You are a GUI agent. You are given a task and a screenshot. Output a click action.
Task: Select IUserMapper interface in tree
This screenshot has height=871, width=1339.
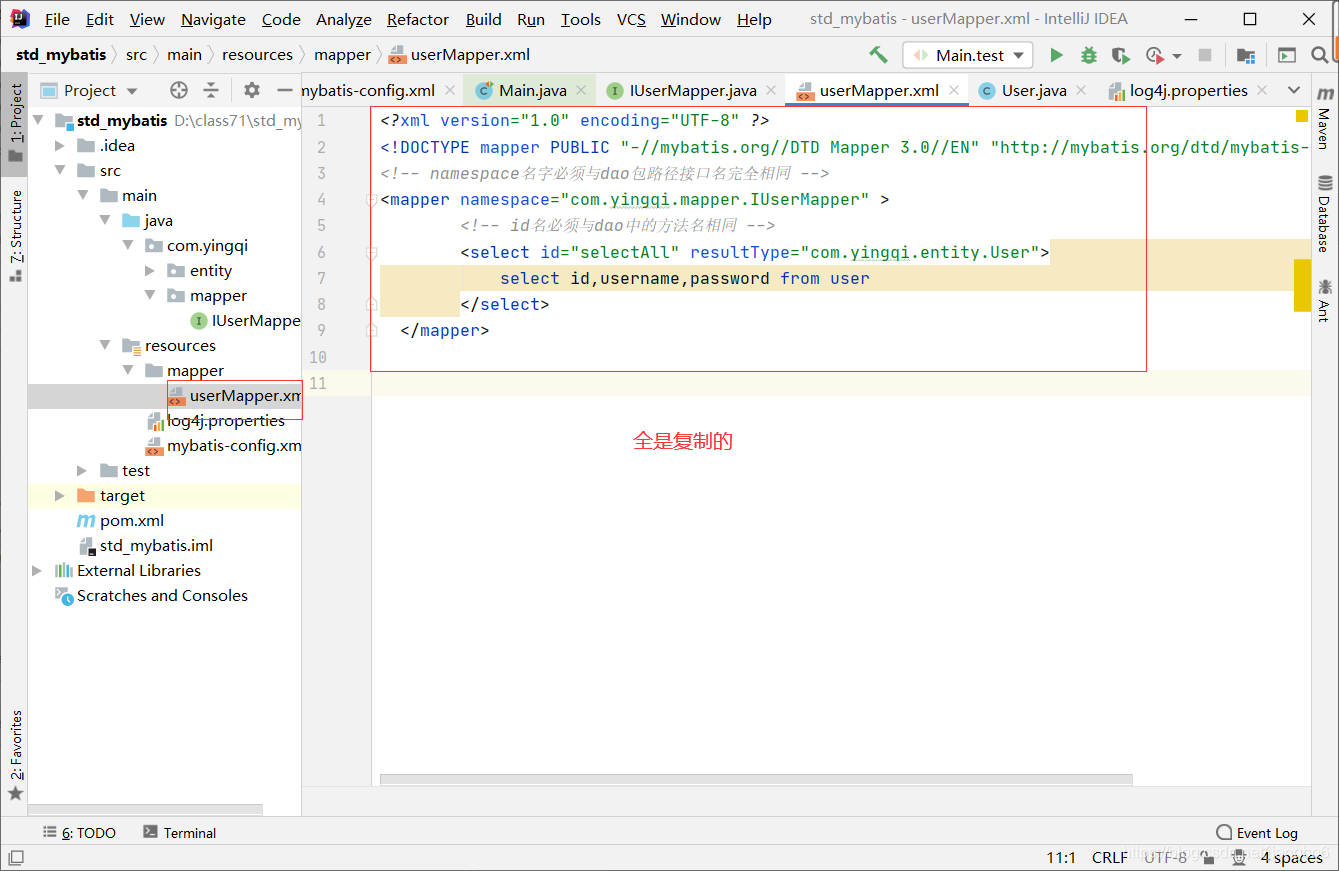[245, 321]
